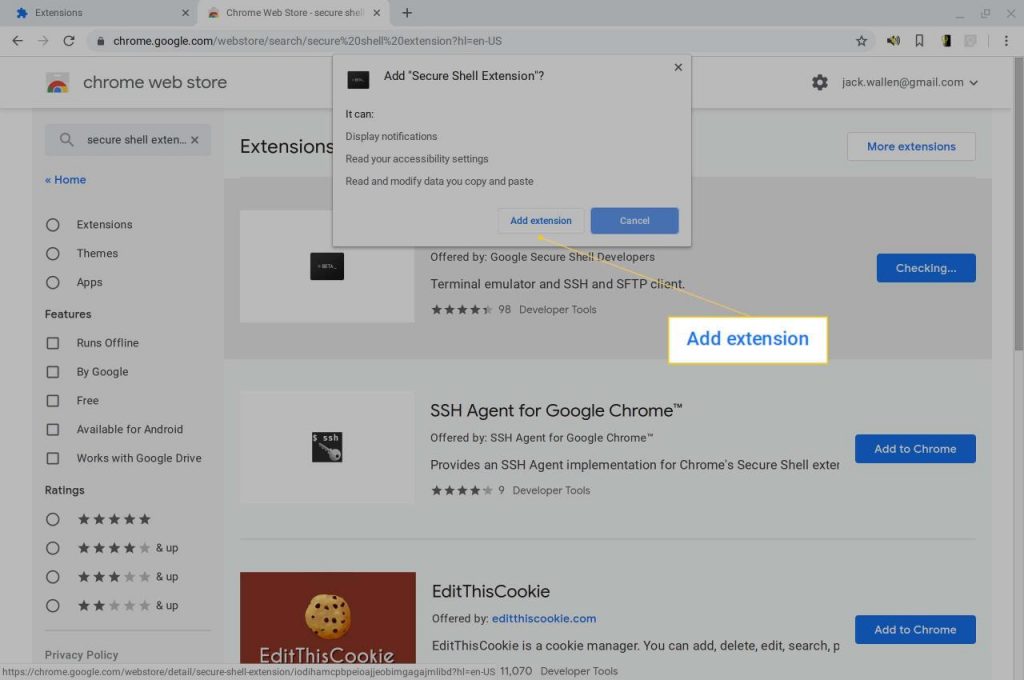Screen dimensions: 1024x680
Task: Click the 'Terminal emulator and SSH and SFTP client' description
Action: 557,284
